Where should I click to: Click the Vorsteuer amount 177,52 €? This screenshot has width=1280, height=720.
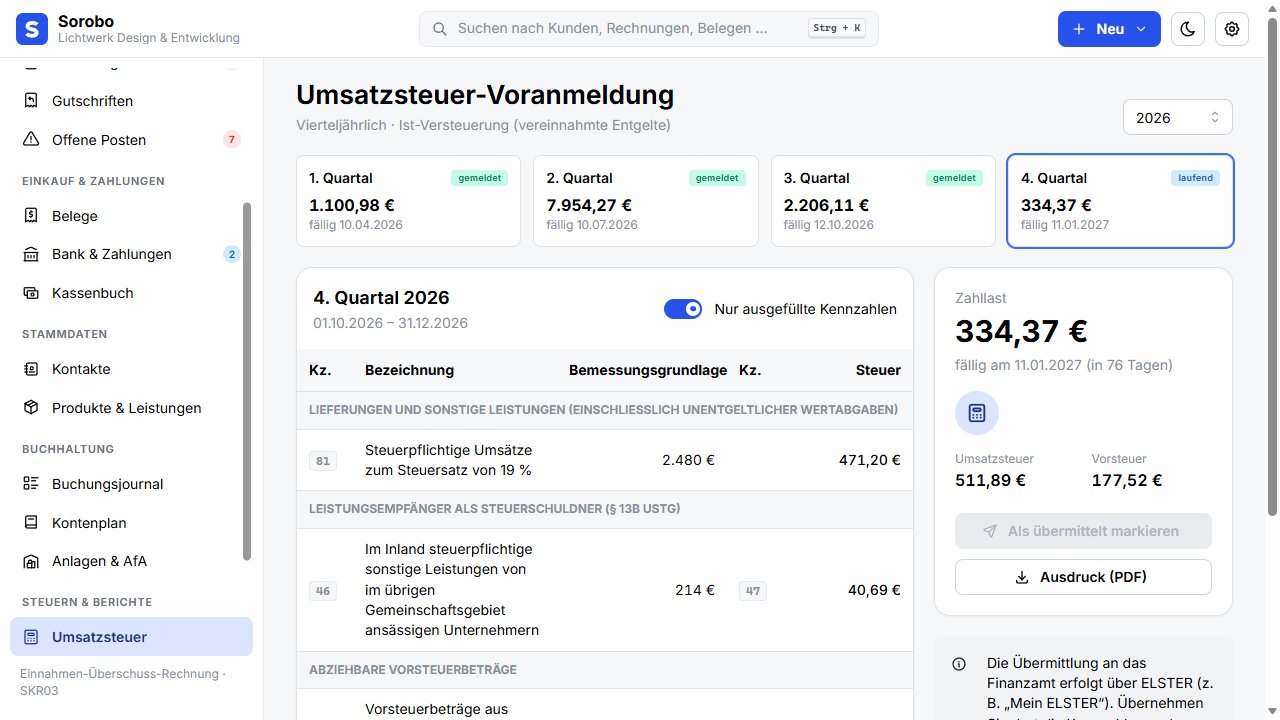1127,480
